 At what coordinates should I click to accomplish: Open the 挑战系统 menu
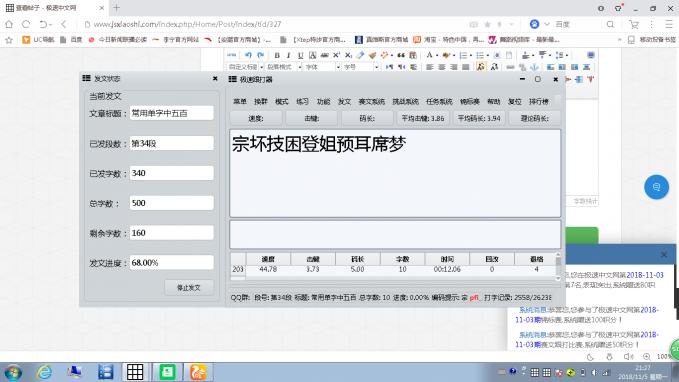[405, 101]
